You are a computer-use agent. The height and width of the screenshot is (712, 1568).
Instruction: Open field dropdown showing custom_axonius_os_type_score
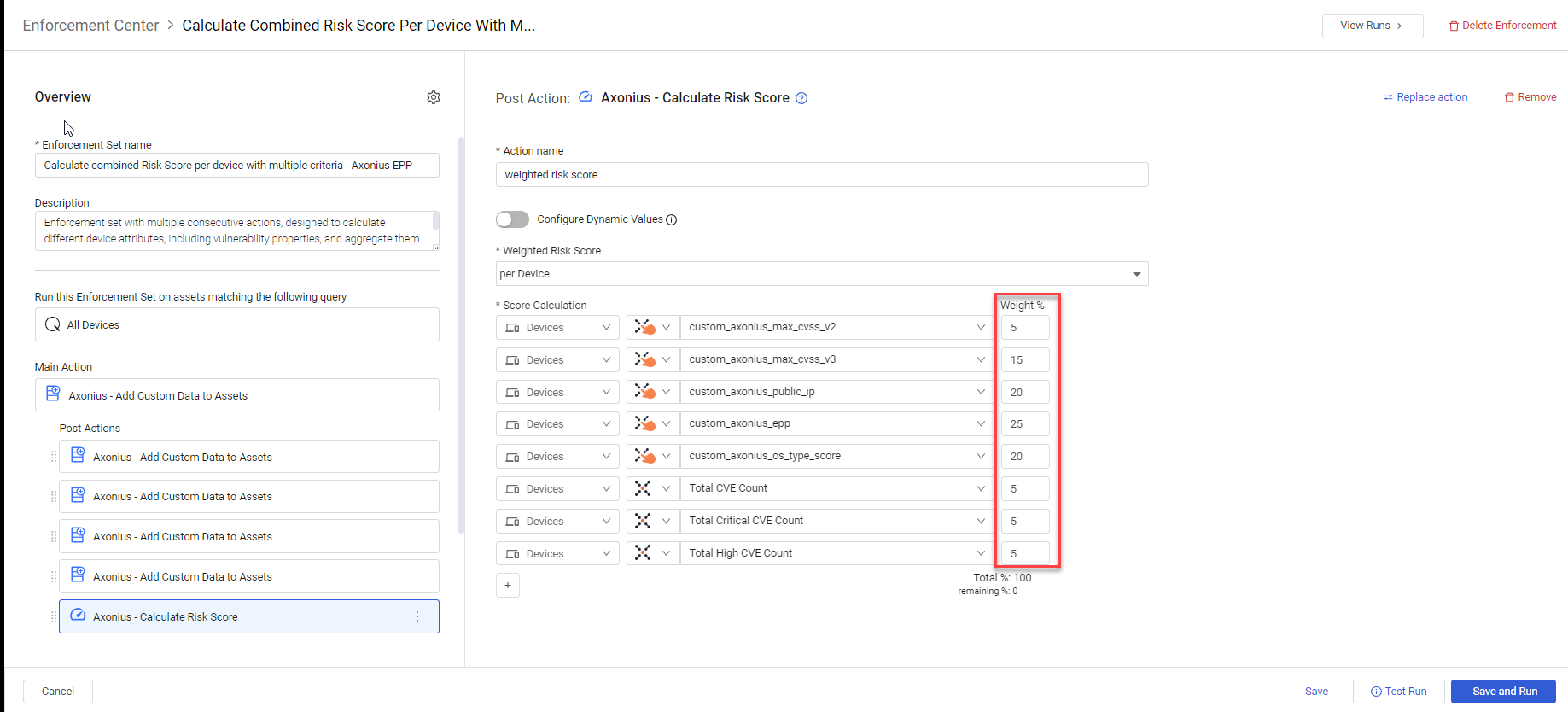tap(837, 456)
